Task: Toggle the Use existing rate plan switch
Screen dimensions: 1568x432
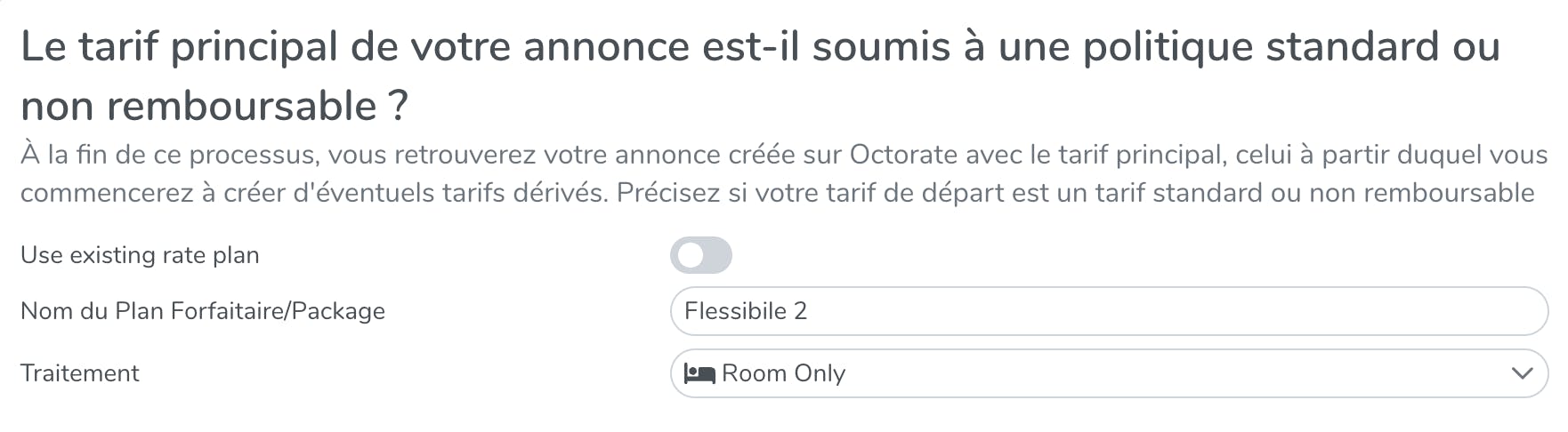Action: coord(700,256)
